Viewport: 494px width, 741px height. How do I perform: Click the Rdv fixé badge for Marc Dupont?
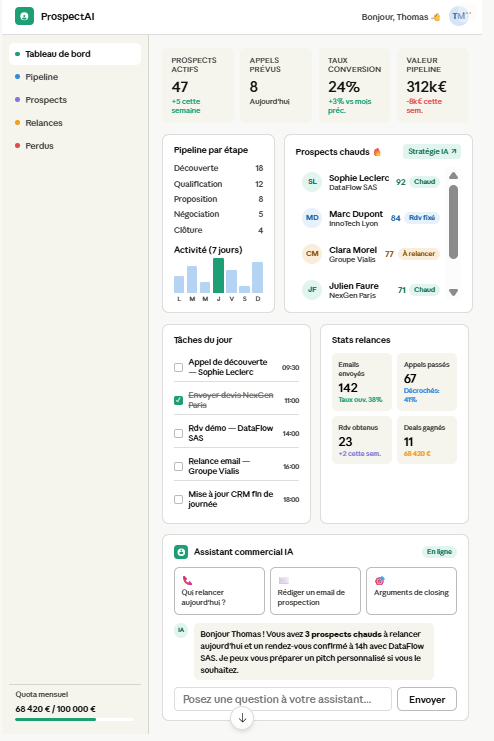pyautogui.click(x=422, y=217)
